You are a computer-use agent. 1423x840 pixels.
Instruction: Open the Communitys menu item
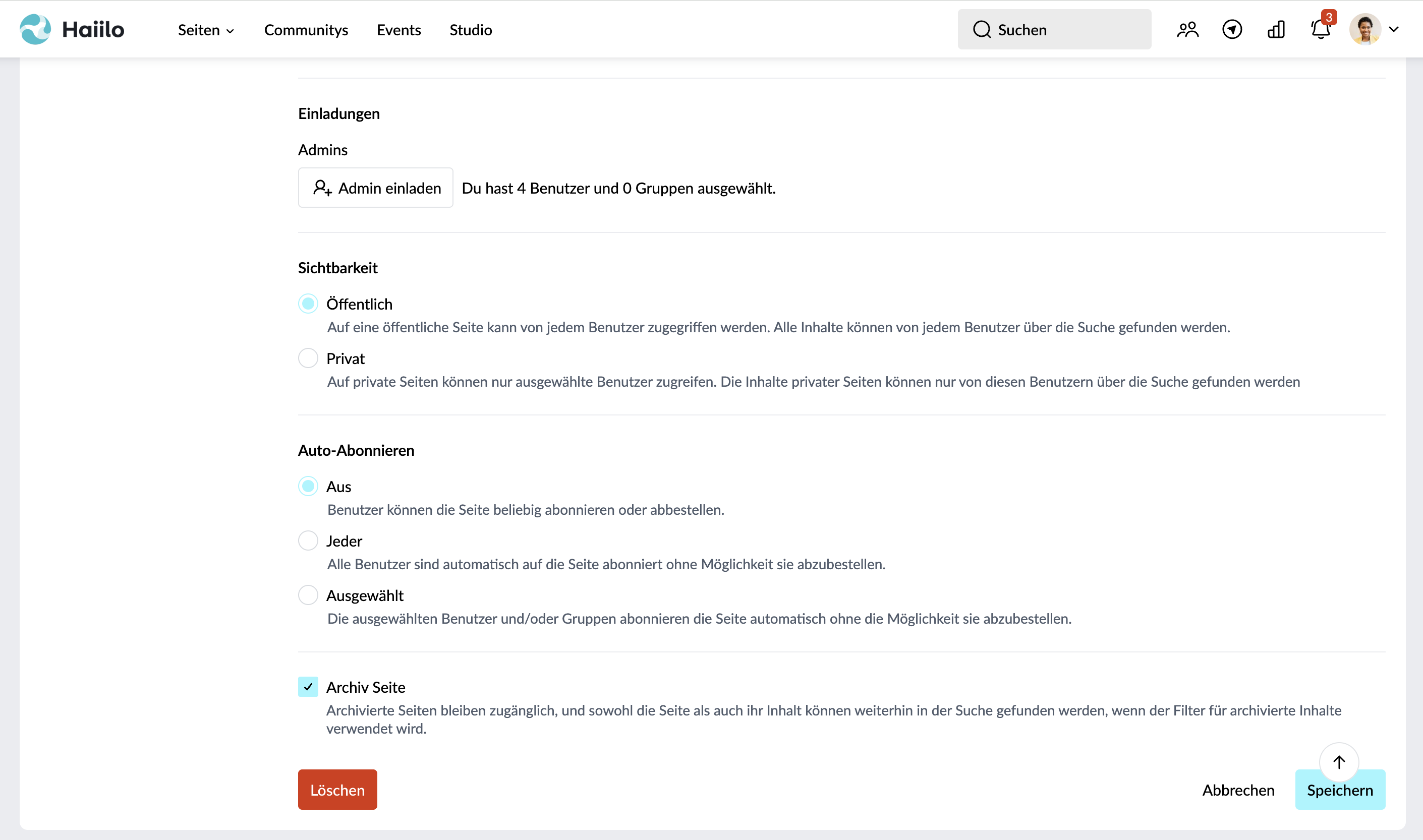pyautogui.click(x=306, y=30)
